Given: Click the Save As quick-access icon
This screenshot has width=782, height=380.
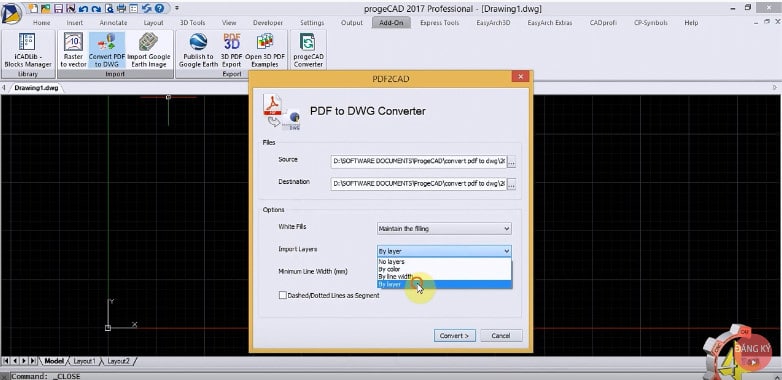Looking at the screenshot, I should [x=71, y=8].
